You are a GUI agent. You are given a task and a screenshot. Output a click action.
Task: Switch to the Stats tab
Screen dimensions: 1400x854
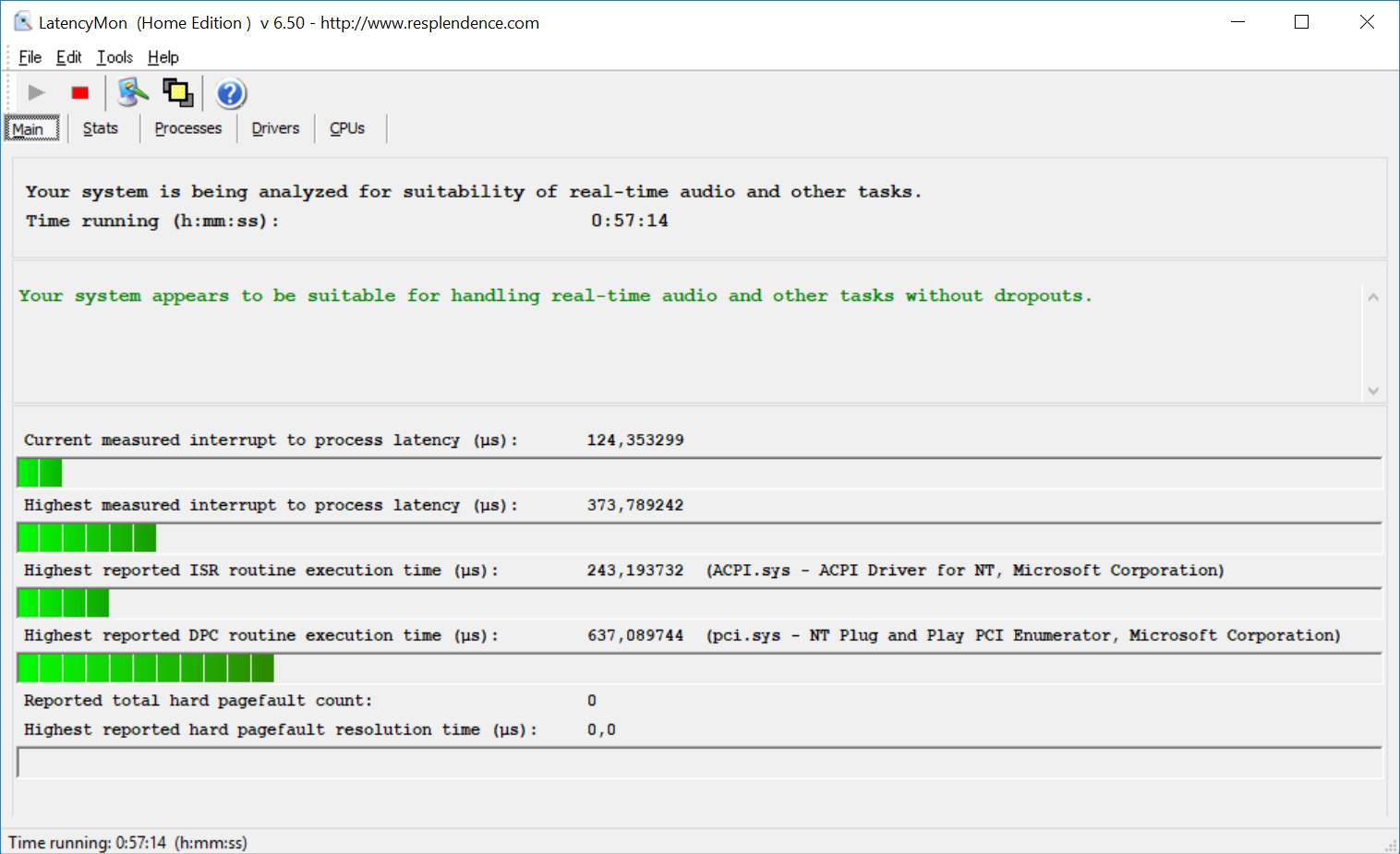coord(101,128)
